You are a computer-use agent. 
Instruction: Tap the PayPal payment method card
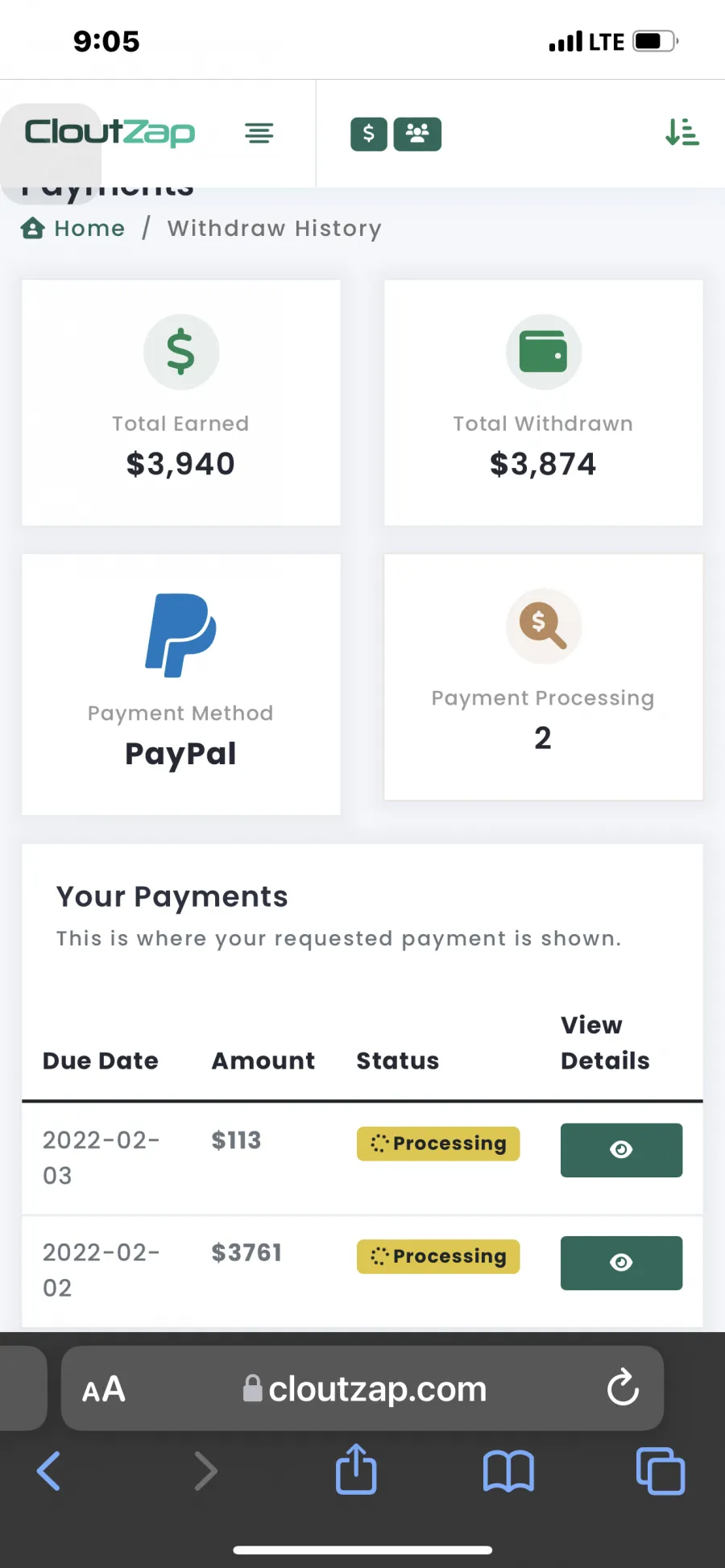click(181, 685)
